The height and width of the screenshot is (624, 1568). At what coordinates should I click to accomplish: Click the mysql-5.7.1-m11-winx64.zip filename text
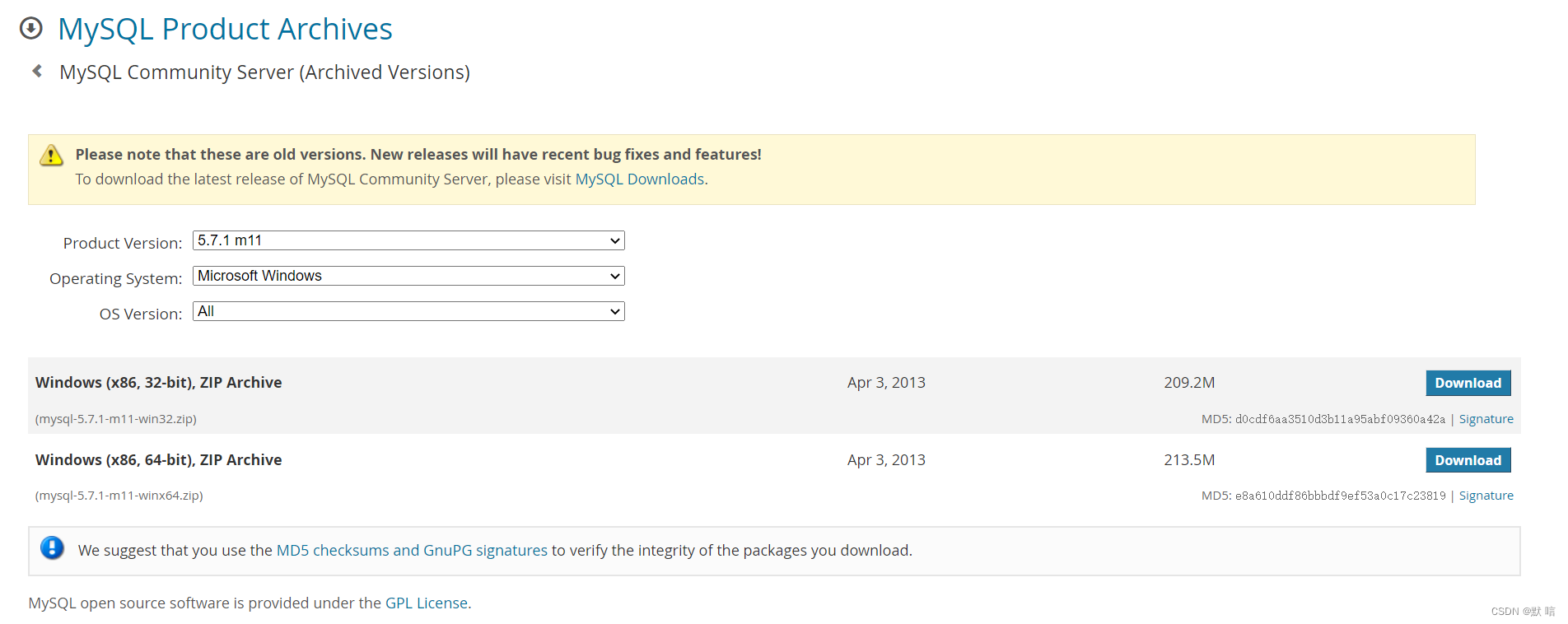tap(119, 496)
